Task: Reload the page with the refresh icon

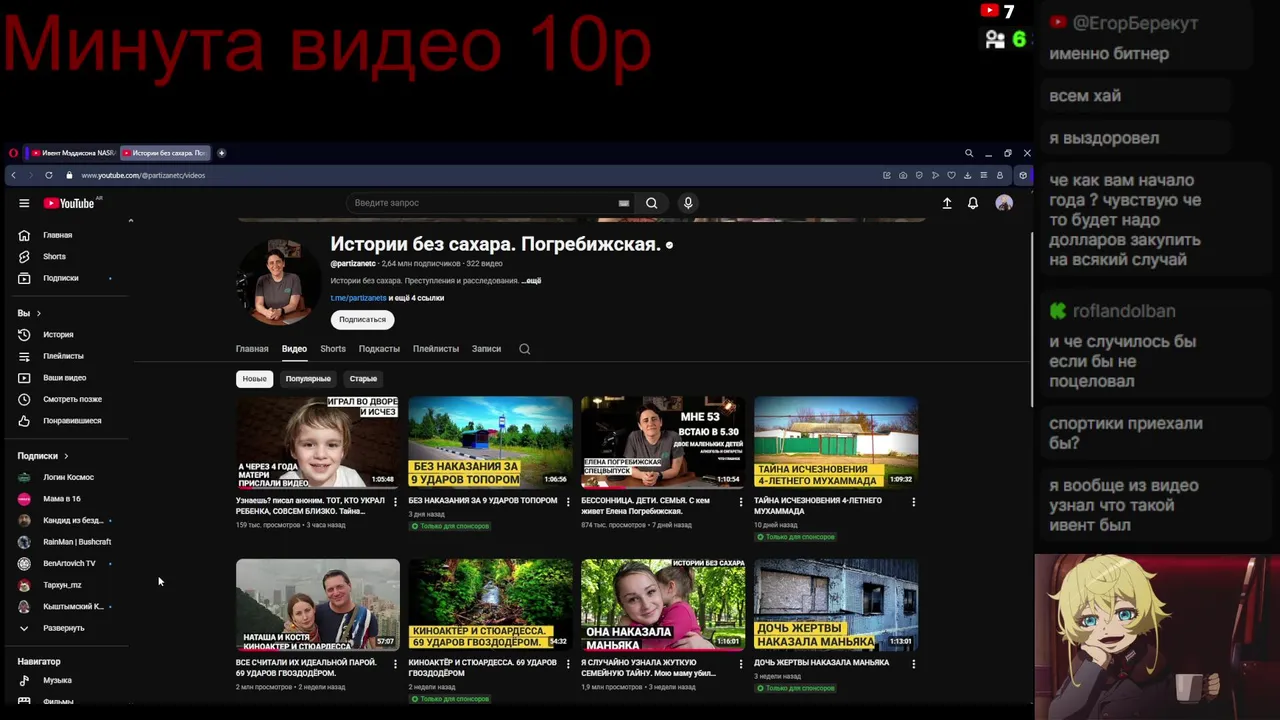Action: 48,175
